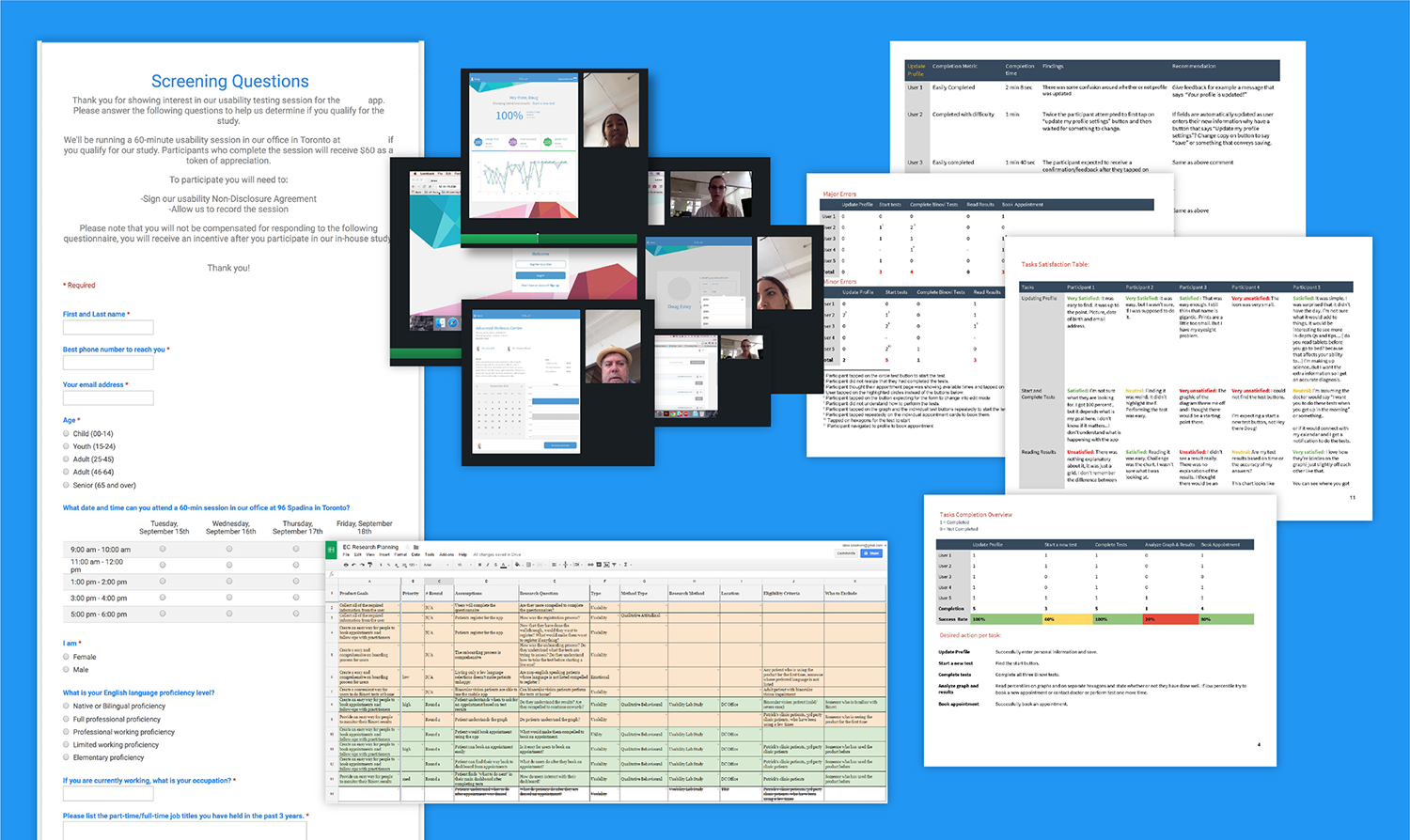The width and height of the screenshot is (1410, 840).
Task: Click the Your email address field
Action: 108,397
